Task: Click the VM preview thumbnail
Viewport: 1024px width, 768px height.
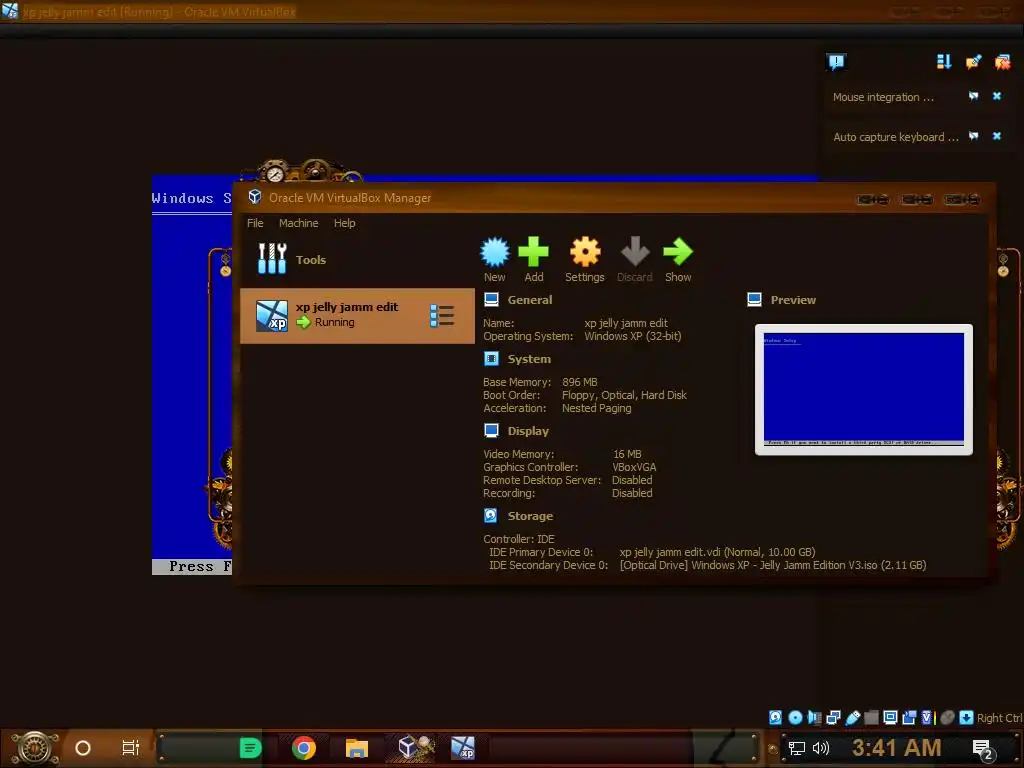Action: (x=863, y=389)
